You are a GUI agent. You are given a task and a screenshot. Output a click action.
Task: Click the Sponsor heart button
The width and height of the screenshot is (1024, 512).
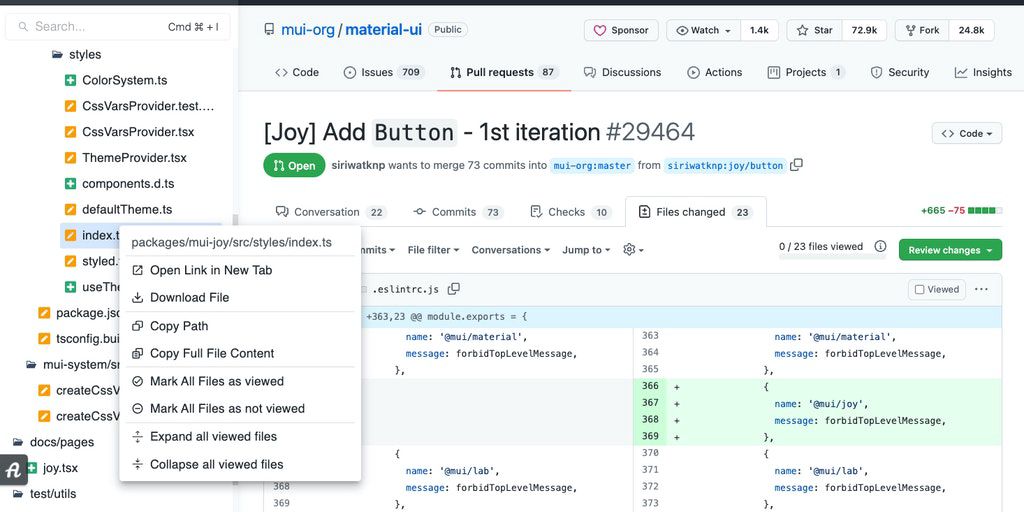coord(621,30)
